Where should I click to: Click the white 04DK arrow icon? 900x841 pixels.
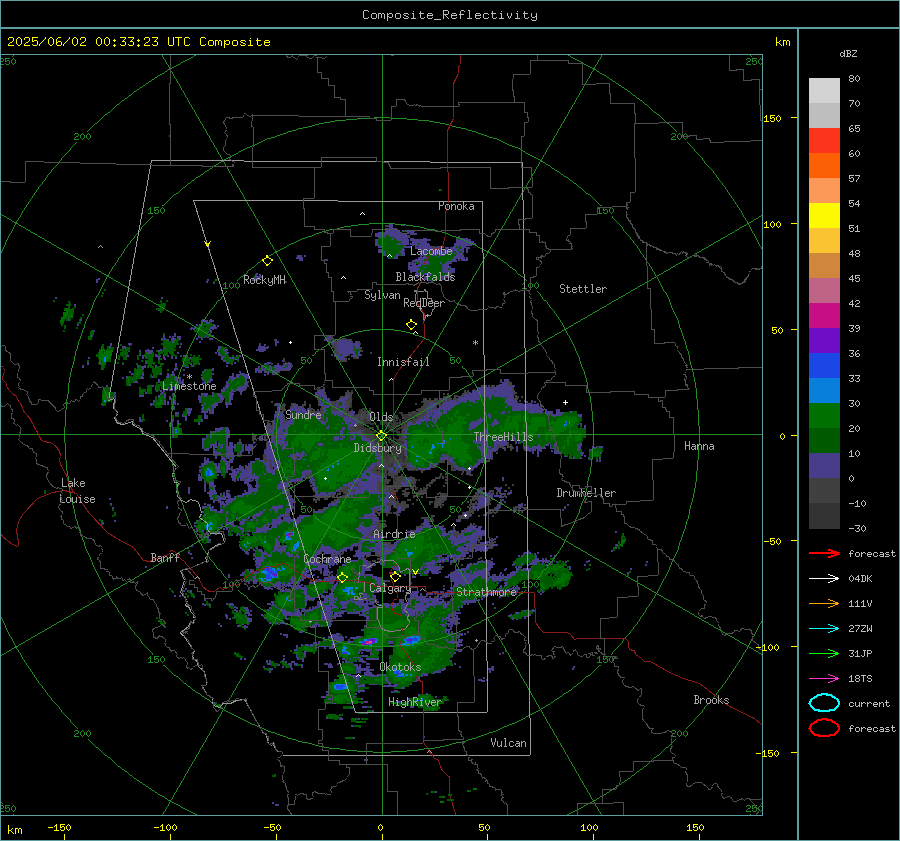(x=824, y=578)
